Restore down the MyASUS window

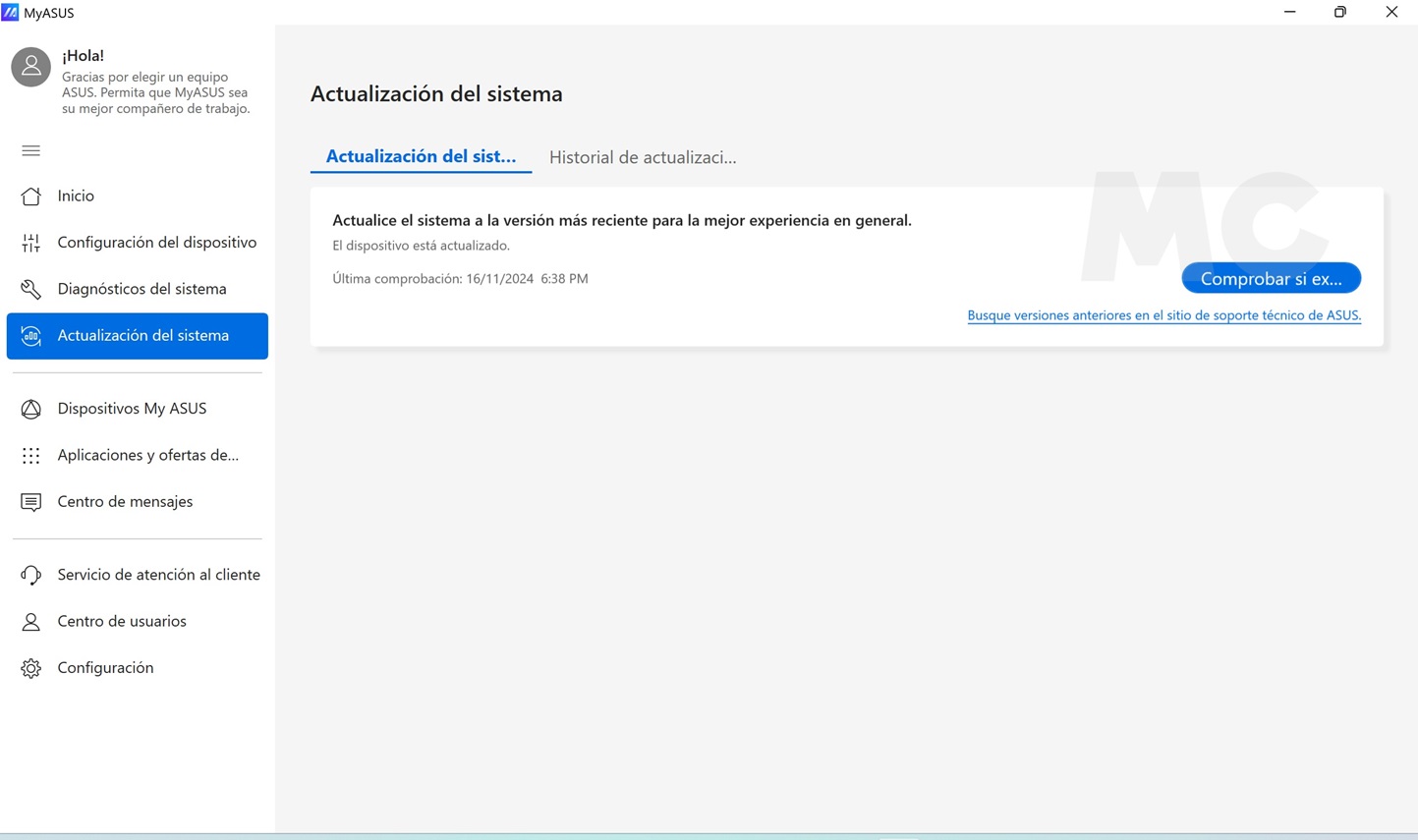(1339, 12)
